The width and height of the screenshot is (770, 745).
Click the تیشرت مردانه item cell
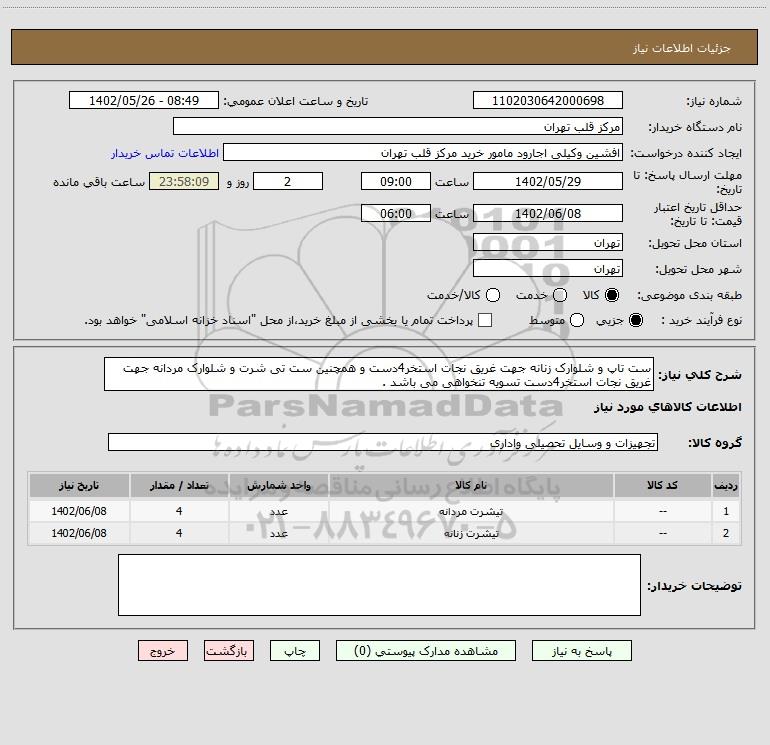click(x=470, y=511)
